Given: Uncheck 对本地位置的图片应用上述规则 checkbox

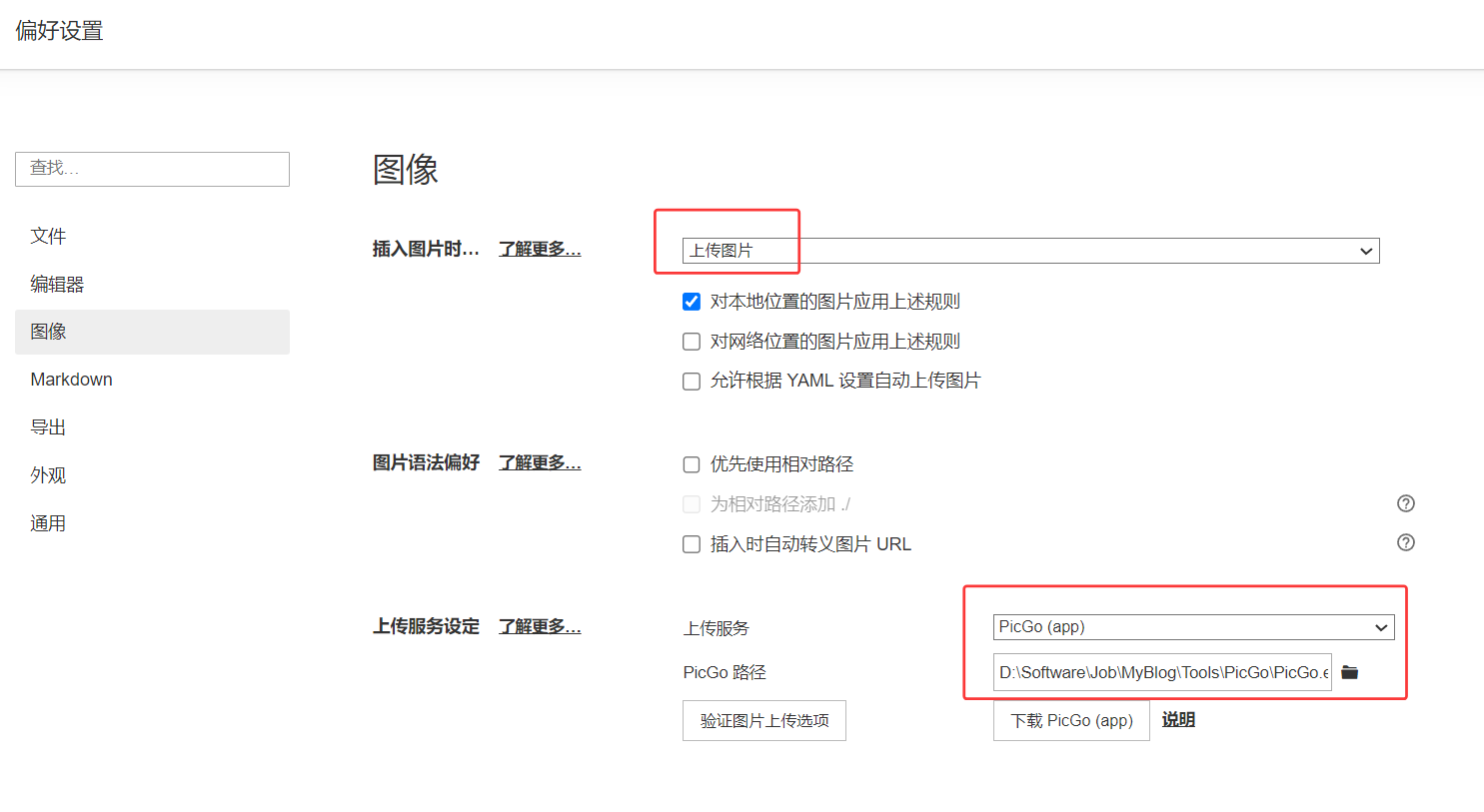Looking at the screenshot, I should [x=692, y=302].
